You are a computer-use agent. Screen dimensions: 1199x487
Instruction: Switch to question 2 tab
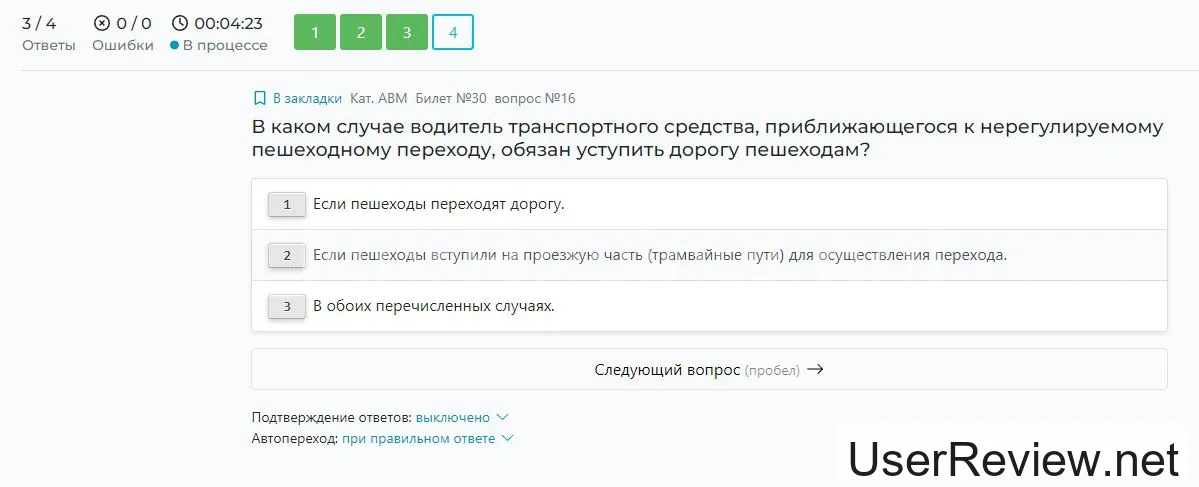point(361,33)
